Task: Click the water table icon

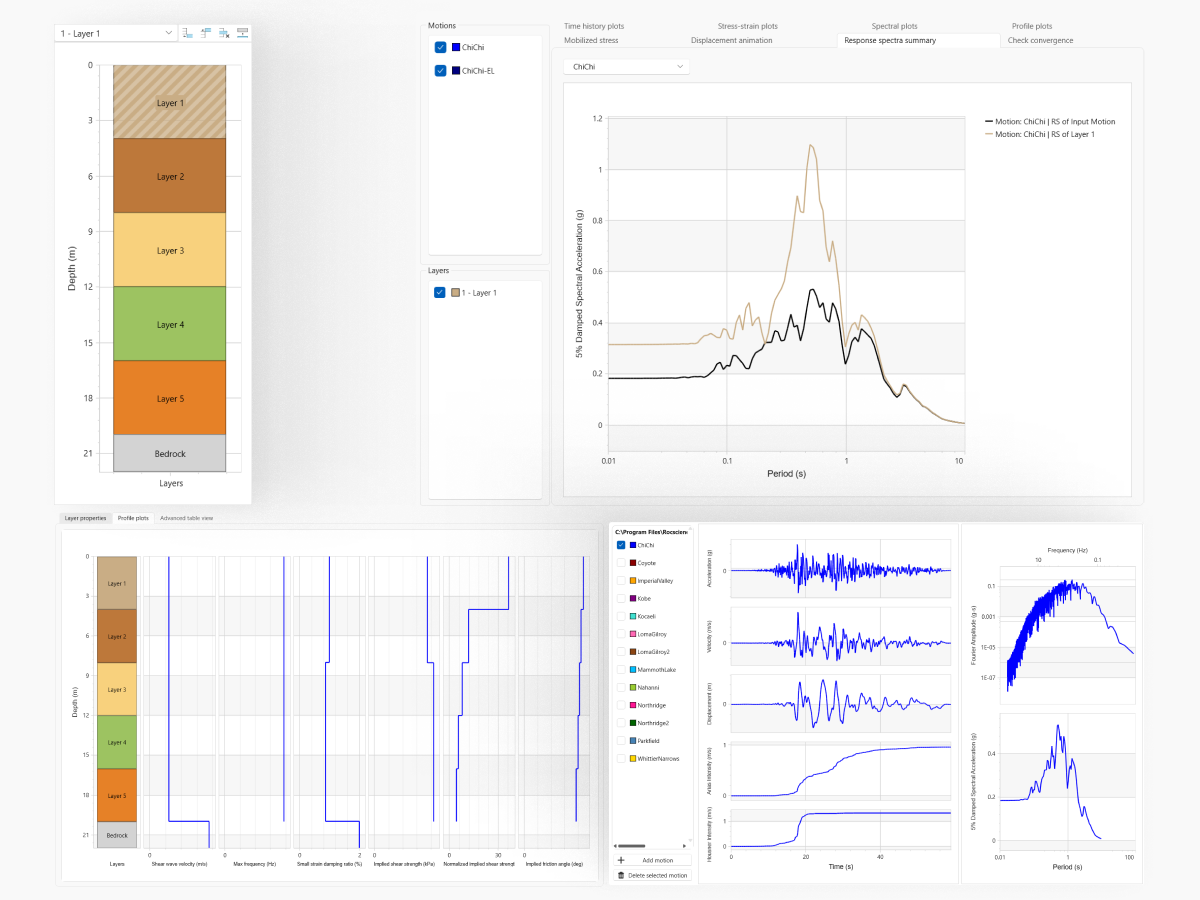Action: [242, 33]
